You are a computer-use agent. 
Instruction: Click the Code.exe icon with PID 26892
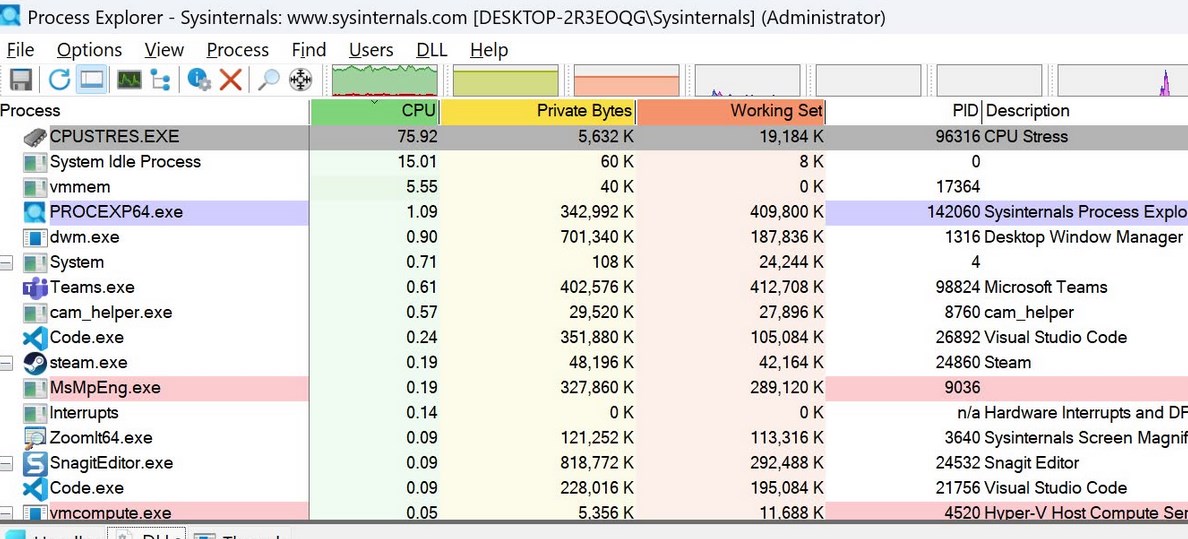(35, 337)
